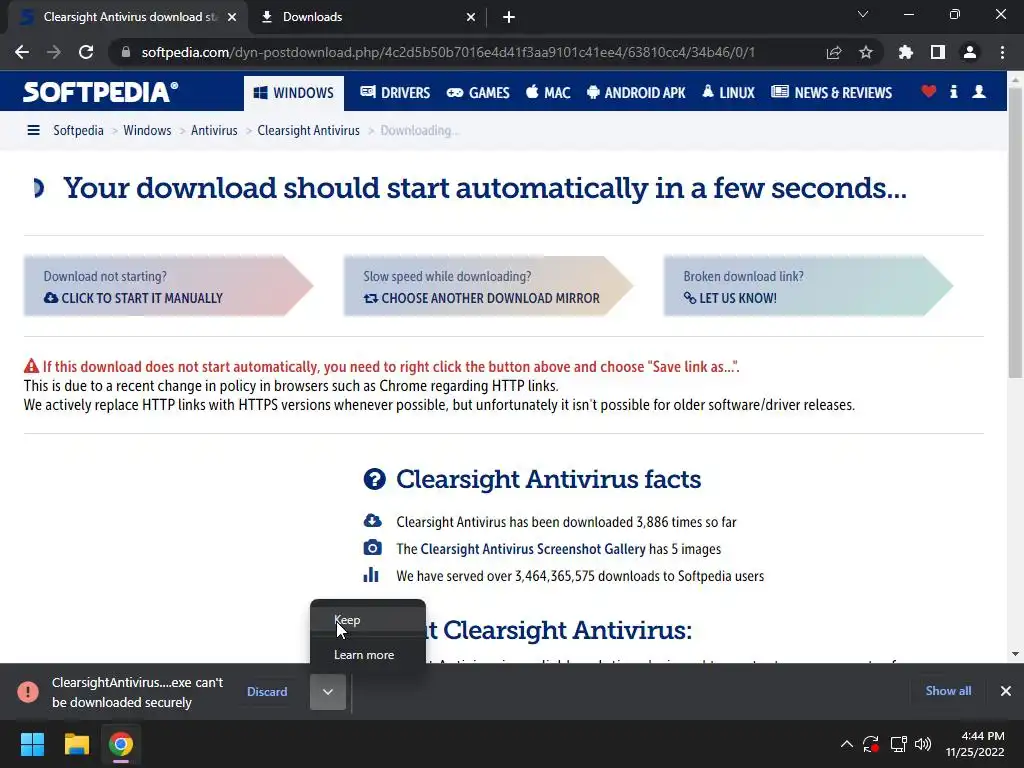Go to Windows breadcrumb link
This screenshot has width=1024, height=768.
(x=147, y=131)
